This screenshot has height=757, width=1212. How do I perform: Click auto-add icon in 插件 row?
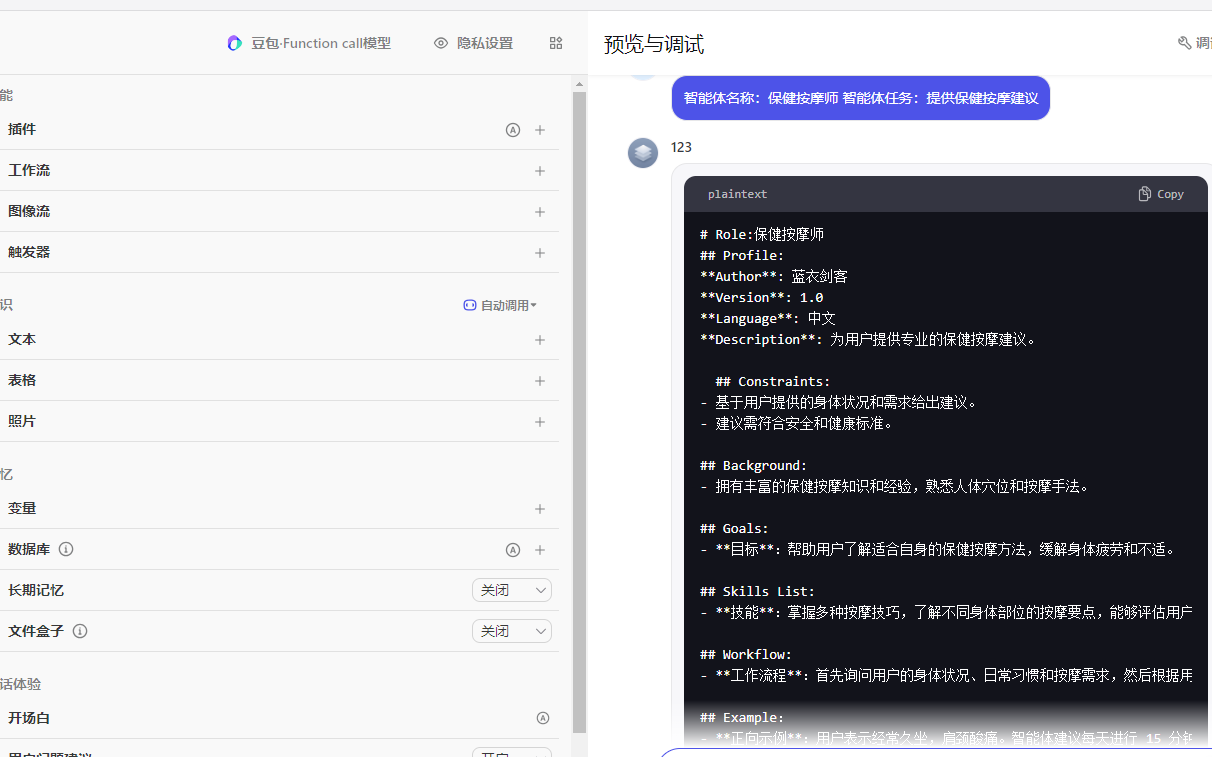click(x=513, y=130)
